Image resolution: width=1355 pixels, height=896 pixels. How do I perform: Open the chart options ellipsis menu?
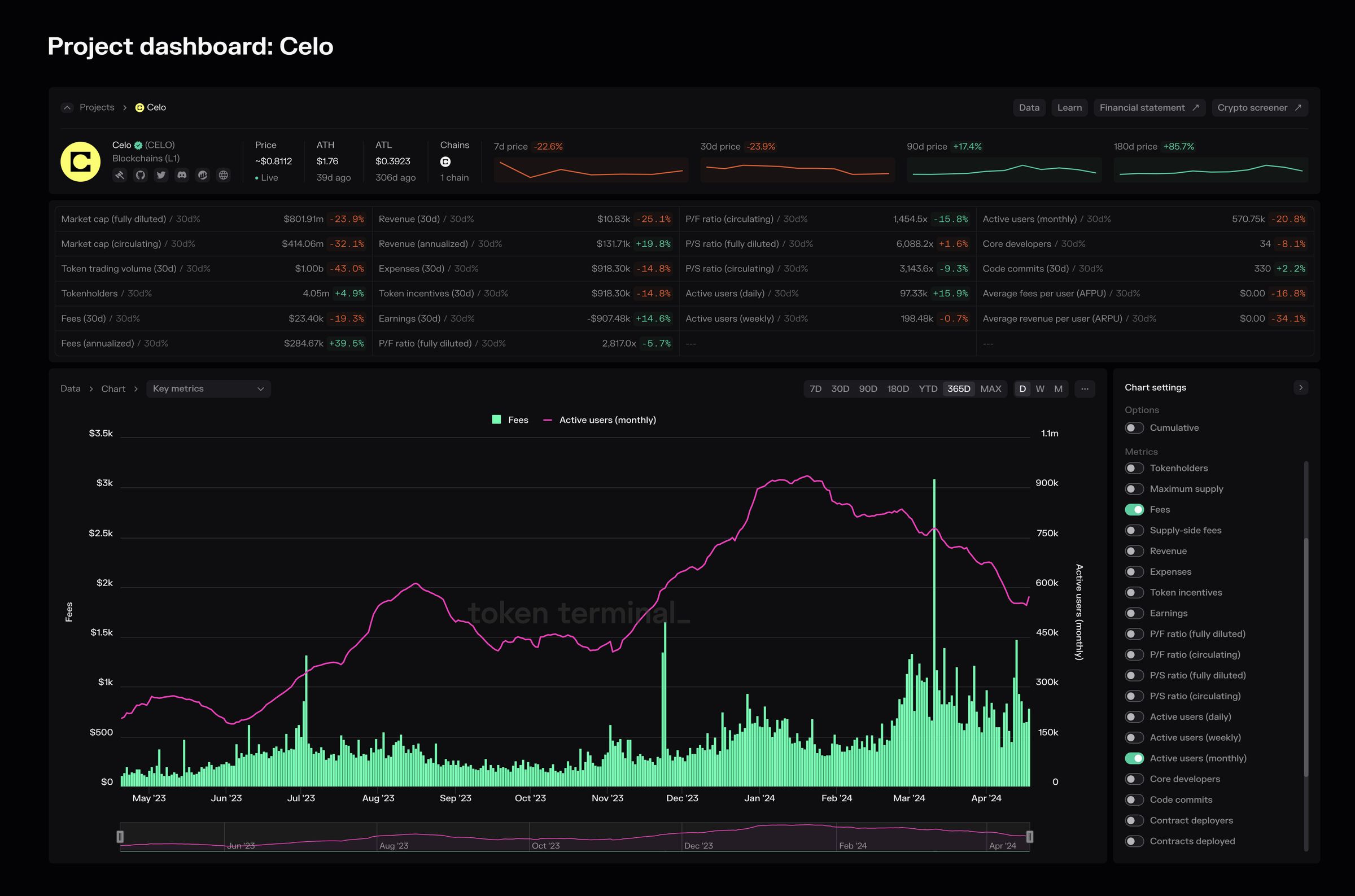click(1084, 388)
